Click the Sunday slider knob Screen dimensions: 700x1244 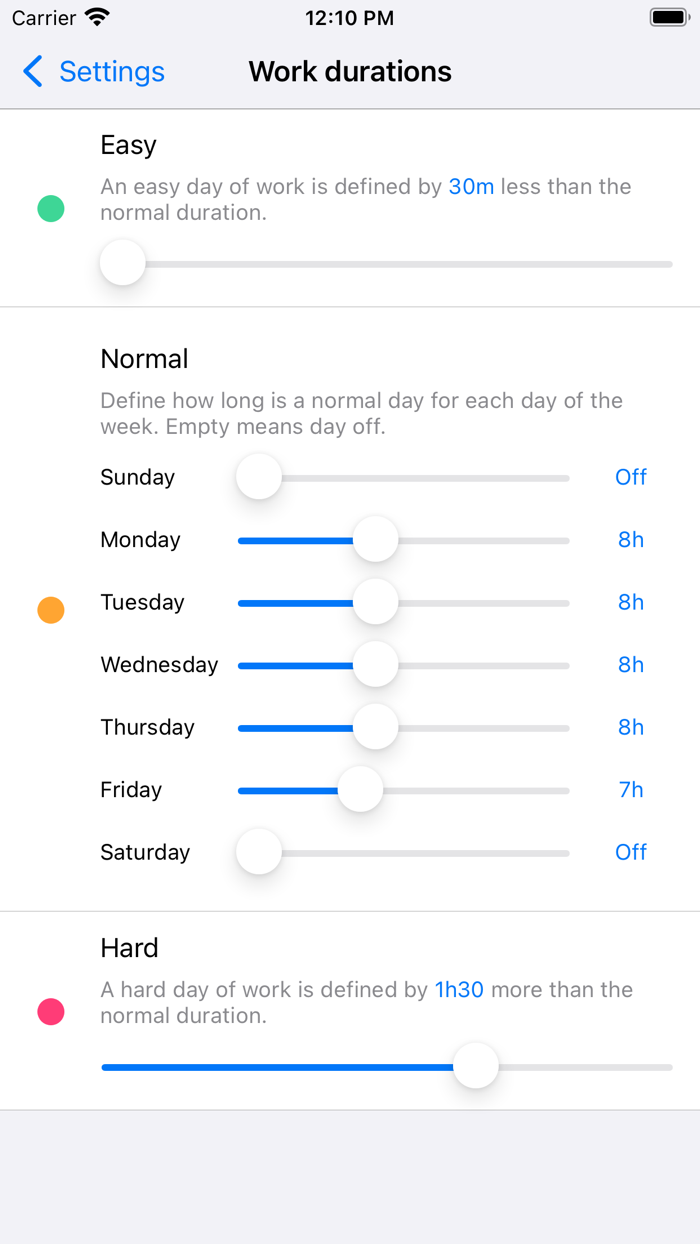(259, 477)
